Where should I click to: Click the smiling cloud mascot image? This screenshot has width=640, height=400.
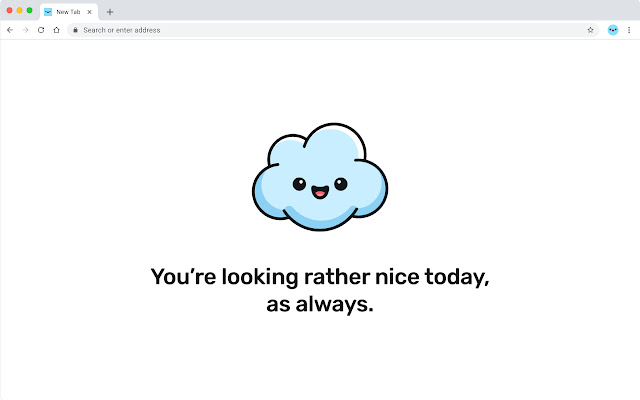click(320, 177)
